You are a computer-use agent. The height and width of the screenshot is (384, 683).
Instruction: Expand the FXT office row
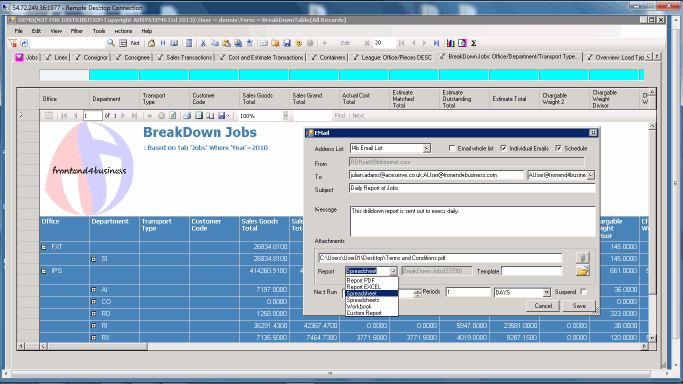click(44, 247)
